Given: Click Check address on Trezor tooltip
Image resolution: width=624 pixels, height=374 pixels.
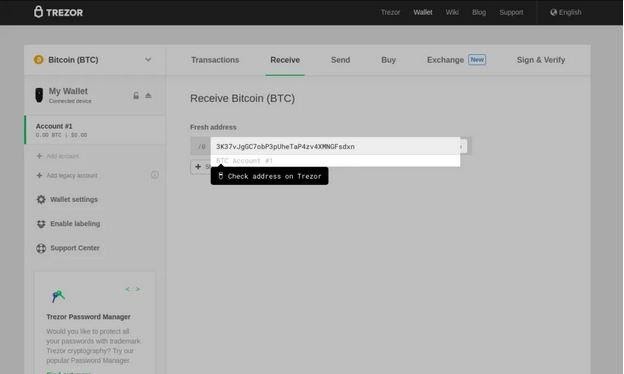Looking at the screenshot, I should pyautogui.click(x=269, y=176).
